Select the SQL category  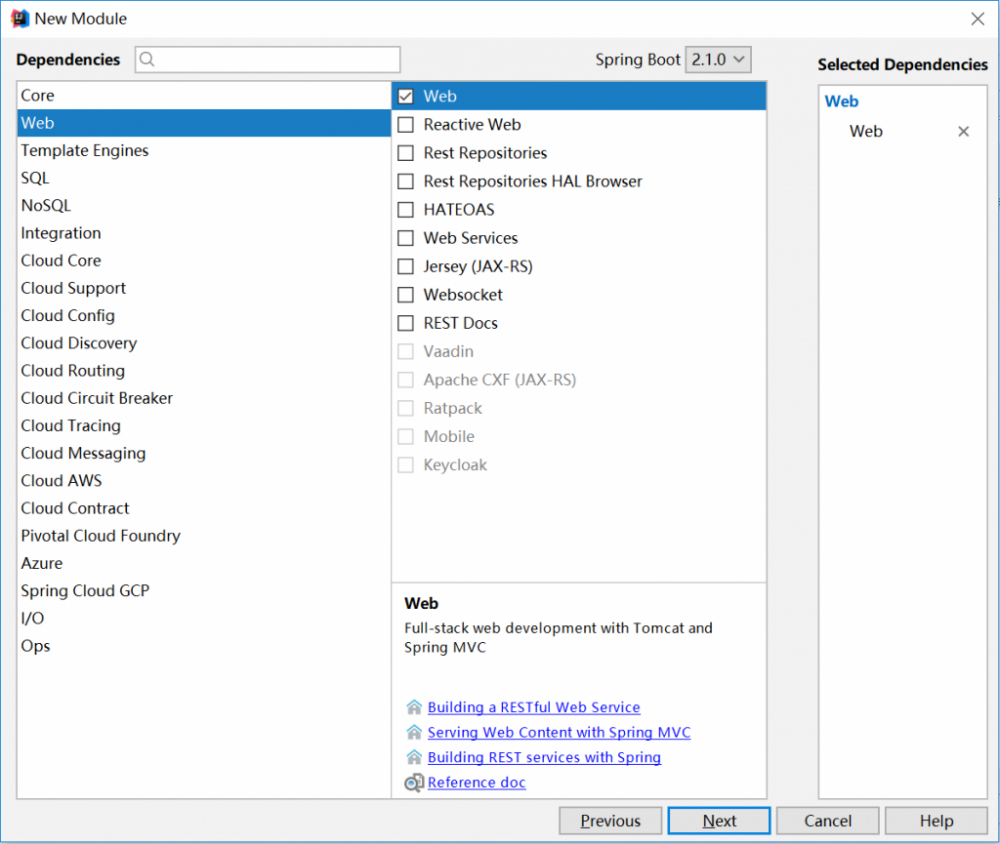[35, 178]
